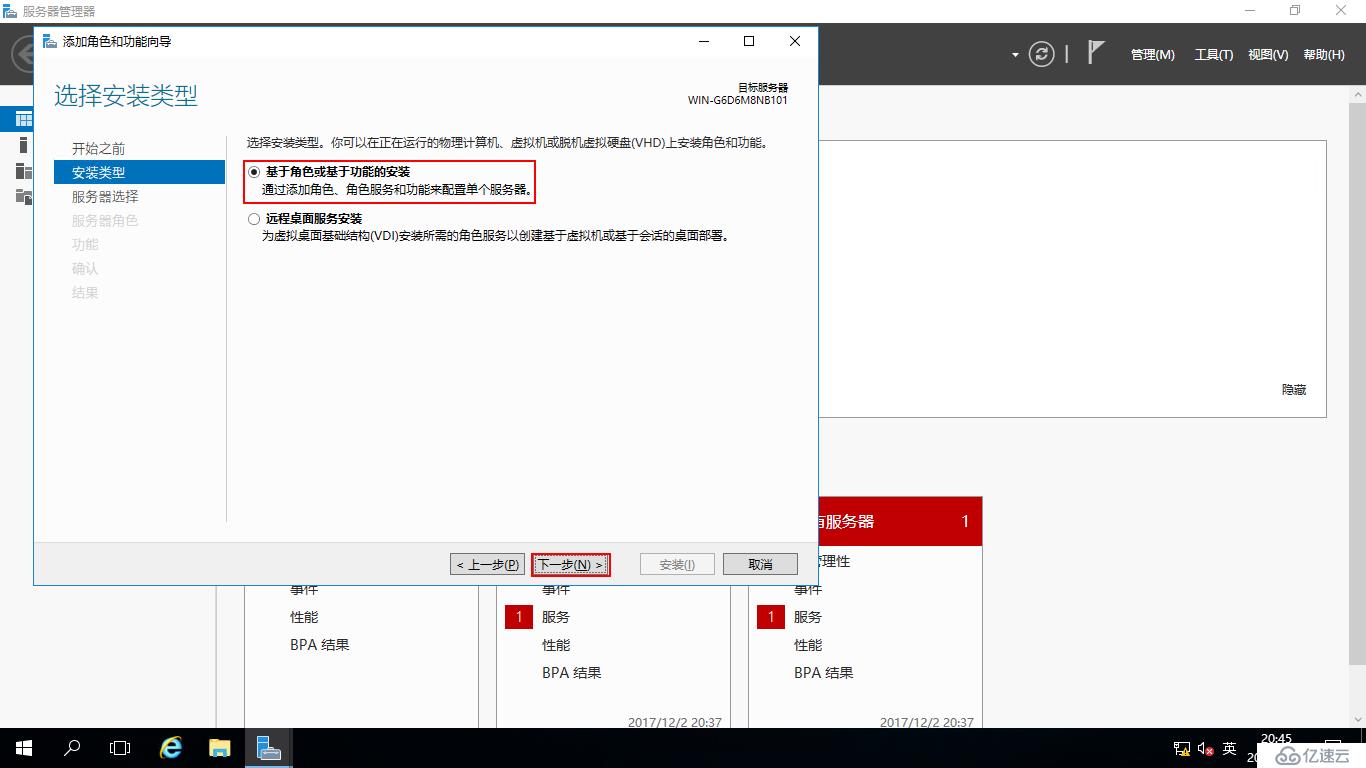Image resolution: width=1366 pixels, height=768 pixels.
Task: Open the dropdown arrow beside the refresh icon
Action: (x=1016, y=55)
